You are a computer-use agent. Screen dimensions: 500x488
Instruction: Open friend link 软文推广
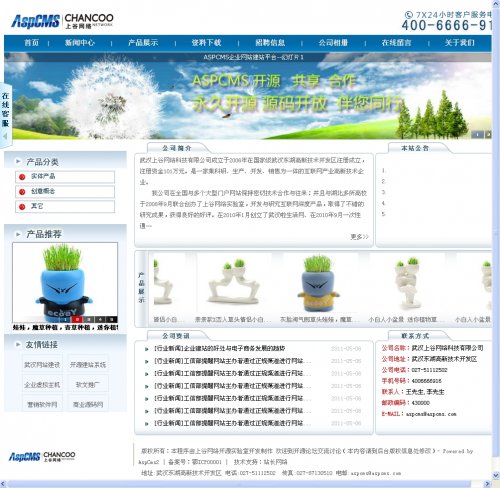click(x=88, y=385)
